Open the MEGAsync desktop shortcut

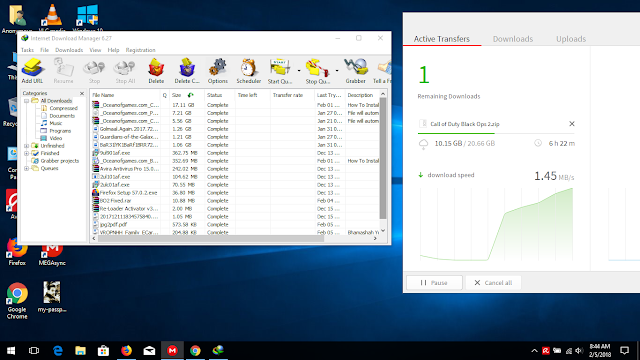point(52,254)
